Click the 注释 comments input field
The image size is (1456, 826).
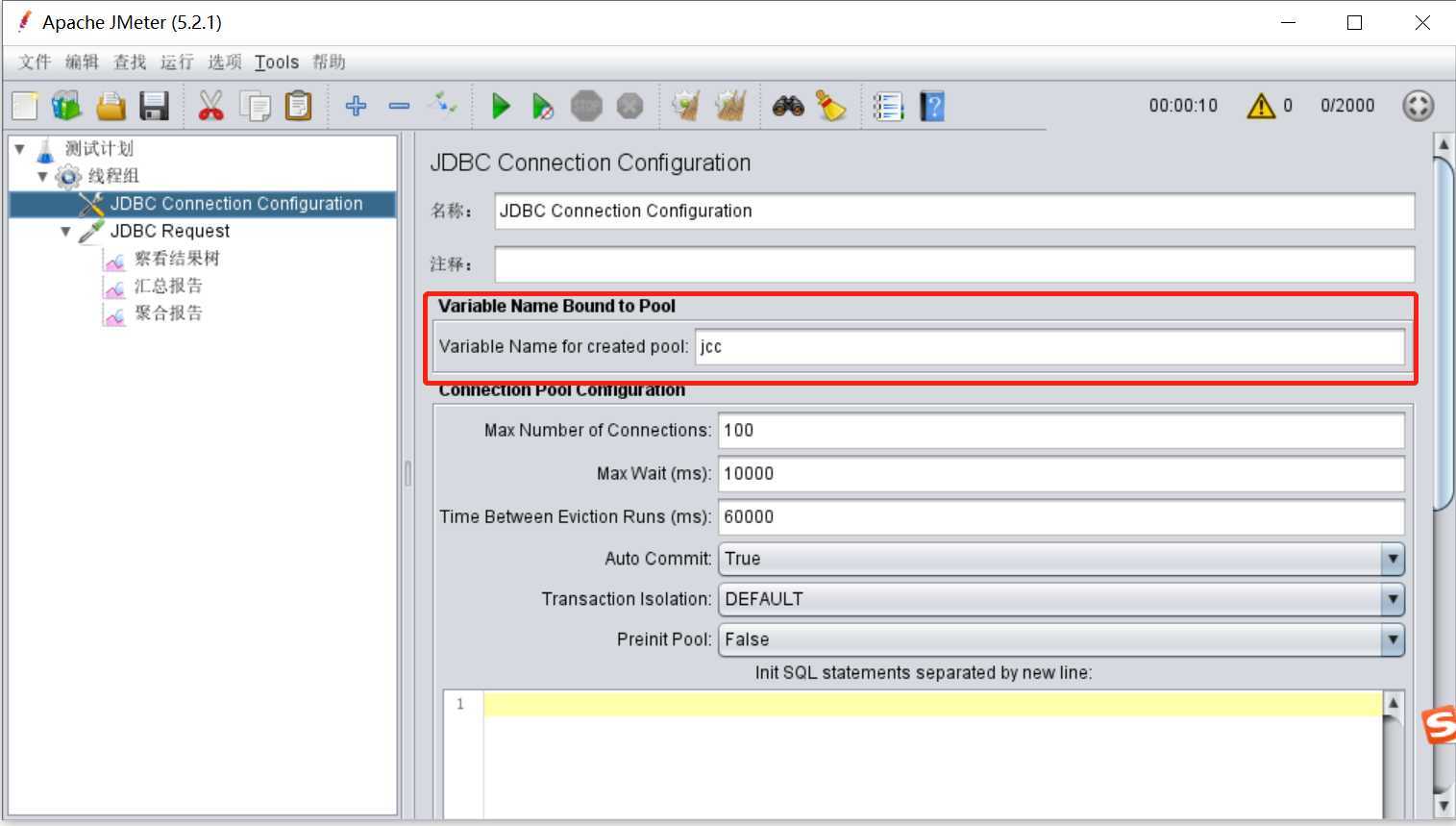954,264
